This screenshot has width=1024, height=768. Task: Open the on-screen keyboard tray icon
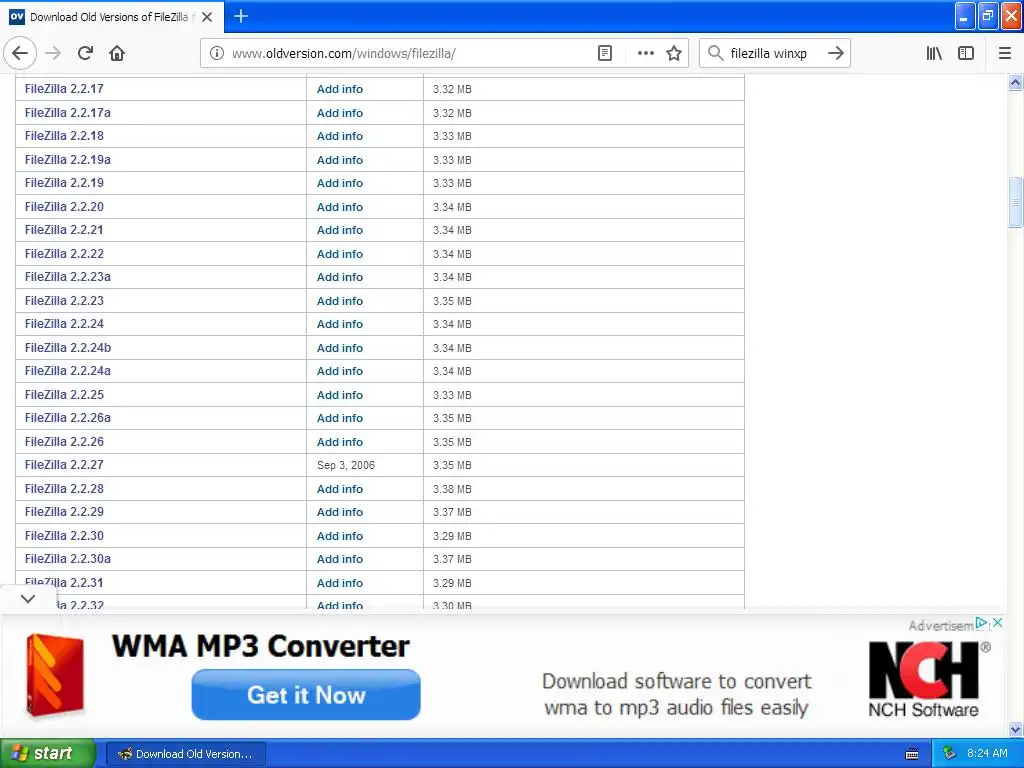point(912,754)
